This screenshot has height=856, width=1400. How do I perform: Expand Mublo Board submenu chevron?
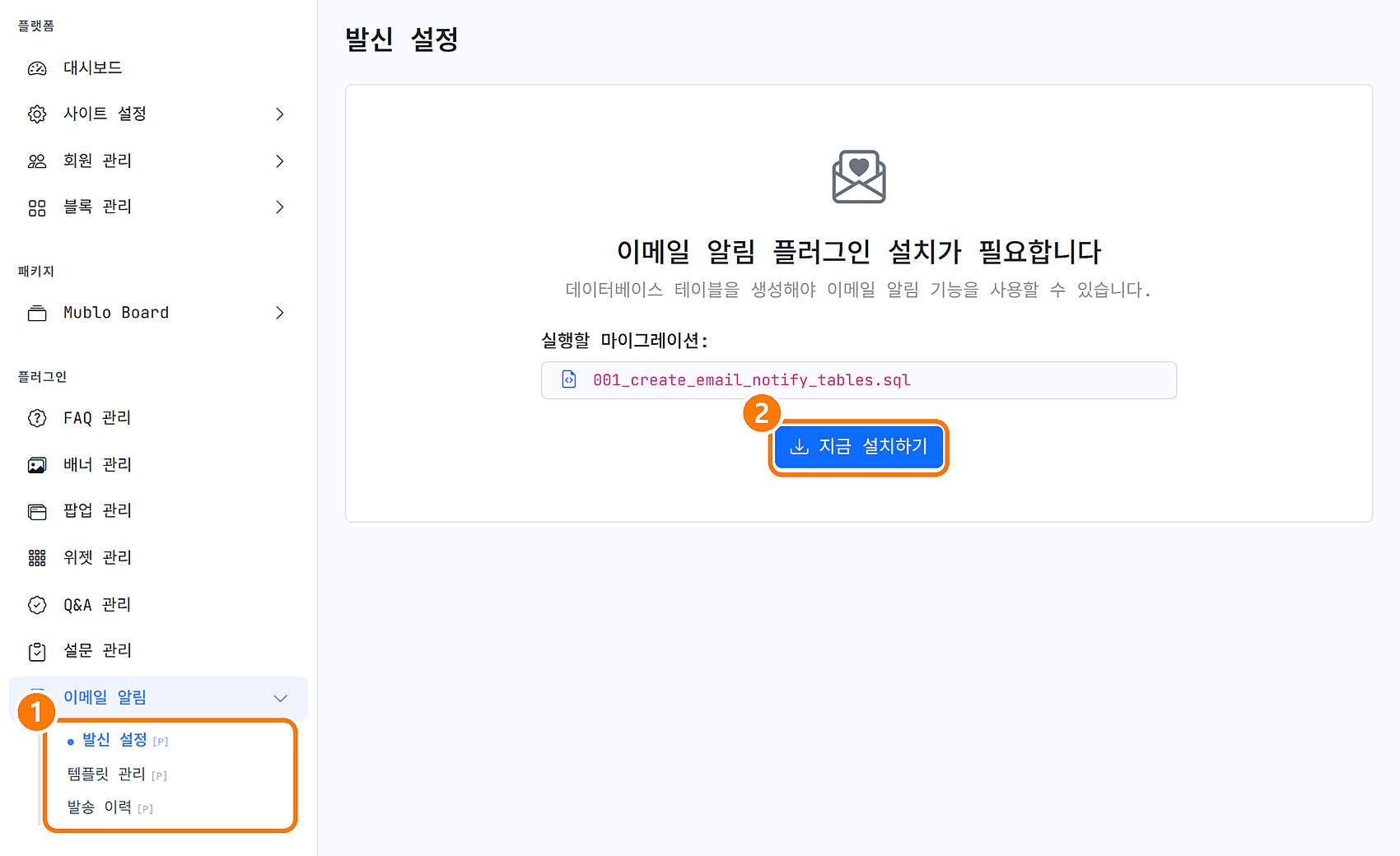click(280, 313)
